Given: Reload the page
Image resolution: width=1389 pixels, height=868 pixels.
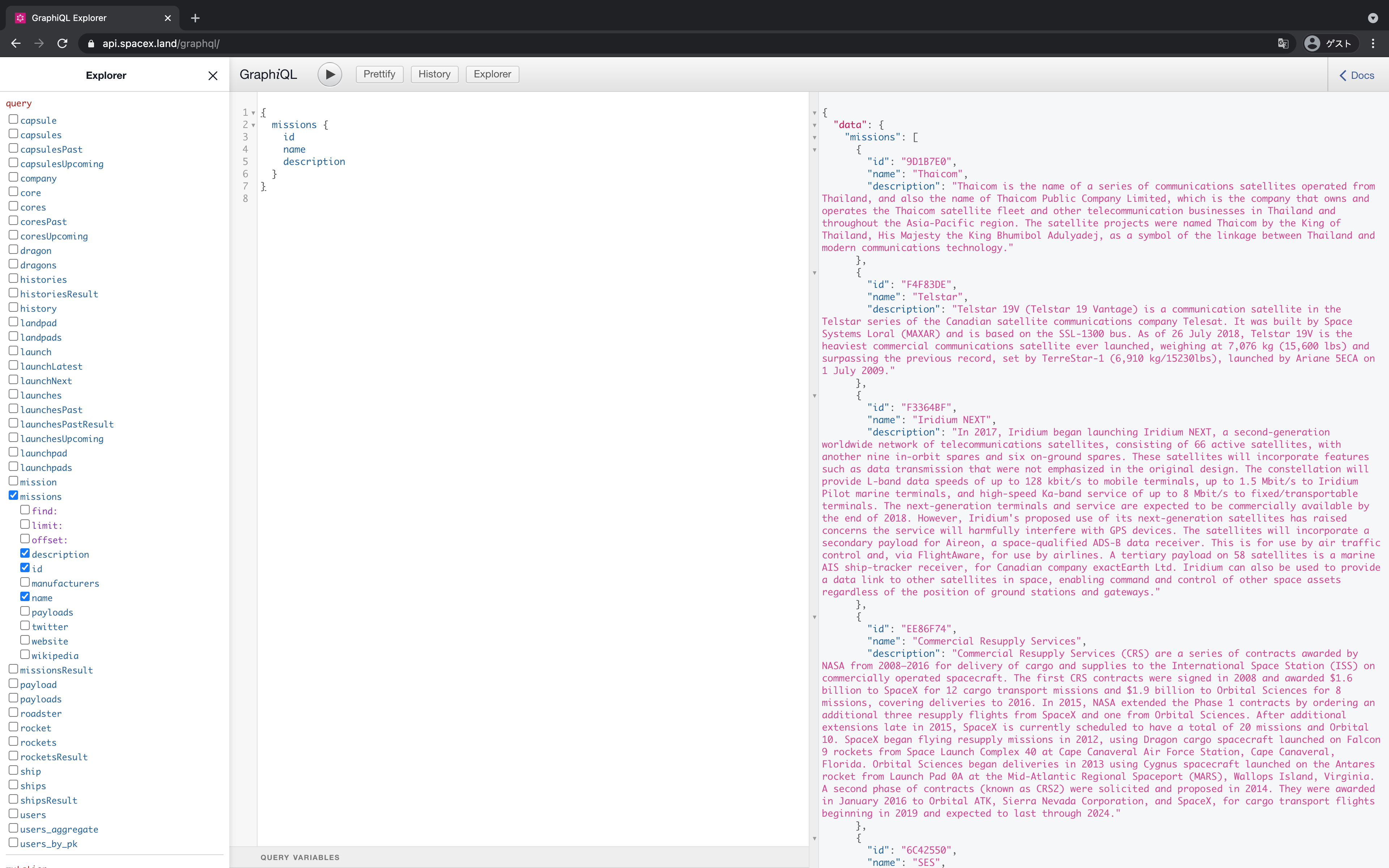Looking at the screenshot, I should click(x=63, y=43).
